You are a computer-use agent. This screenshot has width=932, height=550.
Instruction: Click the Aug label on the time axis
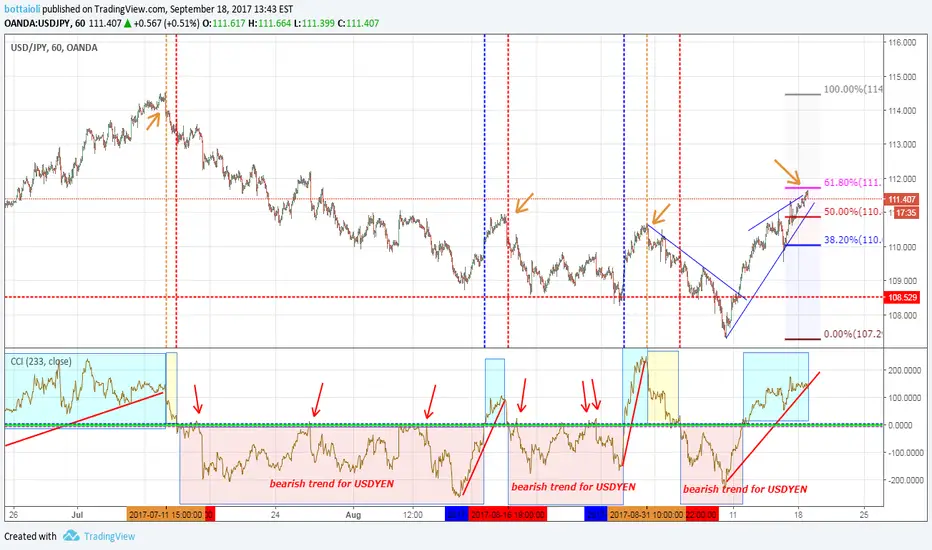pyautogui.click(x=353, y=514)
